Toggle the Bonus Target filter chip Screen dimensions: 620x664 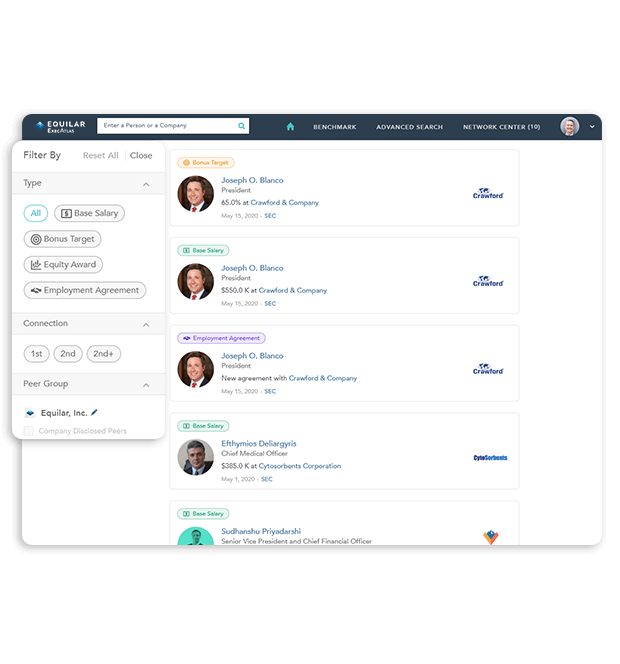pos(62,239)
